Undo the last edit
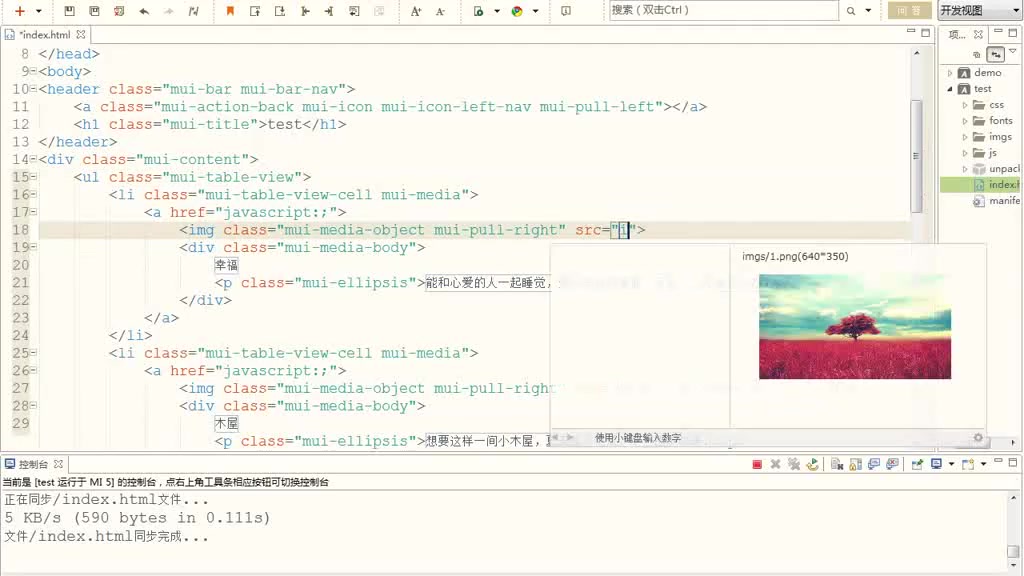 click(x=145, y=12)
